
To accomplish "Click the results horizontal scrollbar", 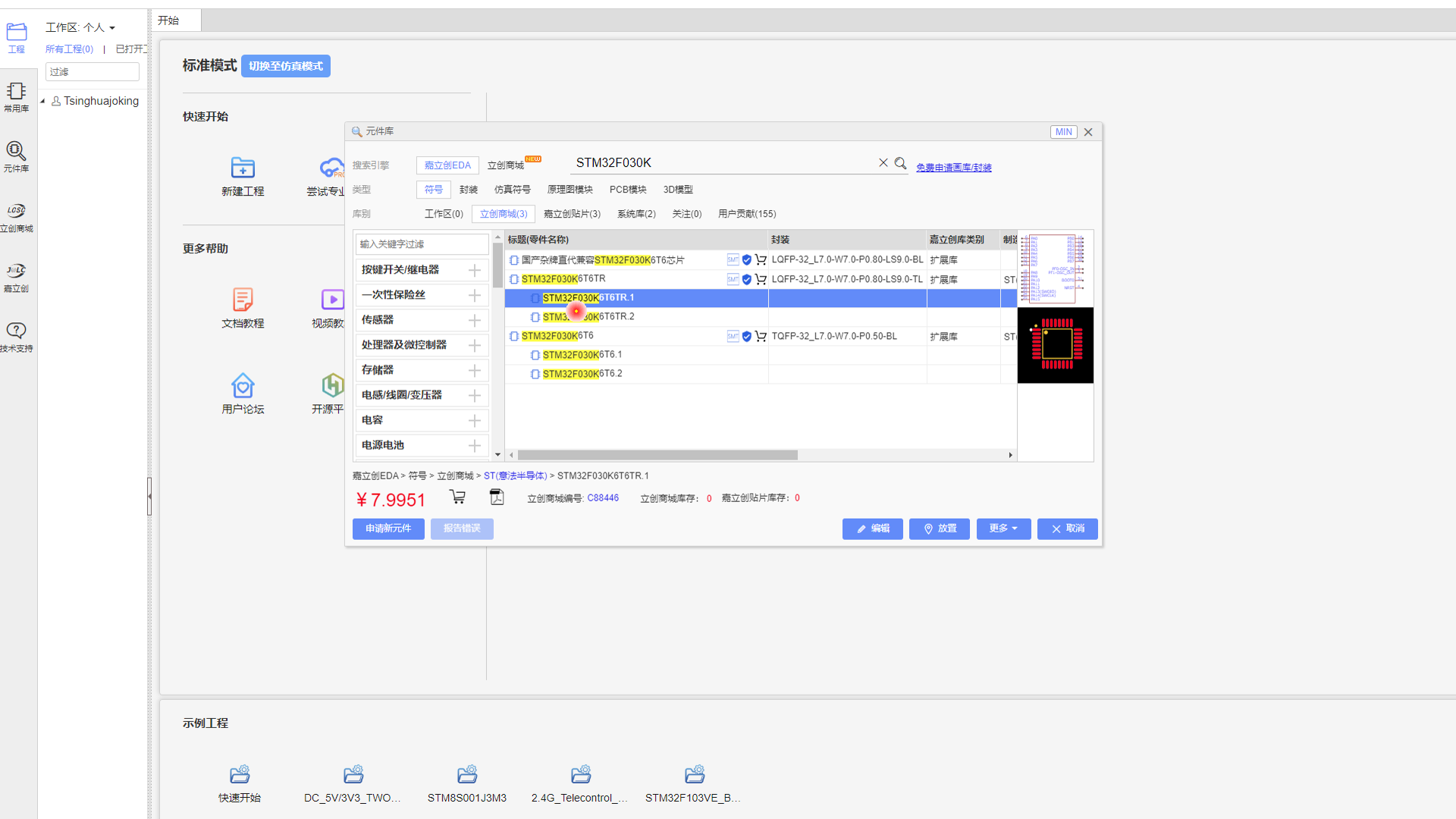I will click(x=657, y=455).
